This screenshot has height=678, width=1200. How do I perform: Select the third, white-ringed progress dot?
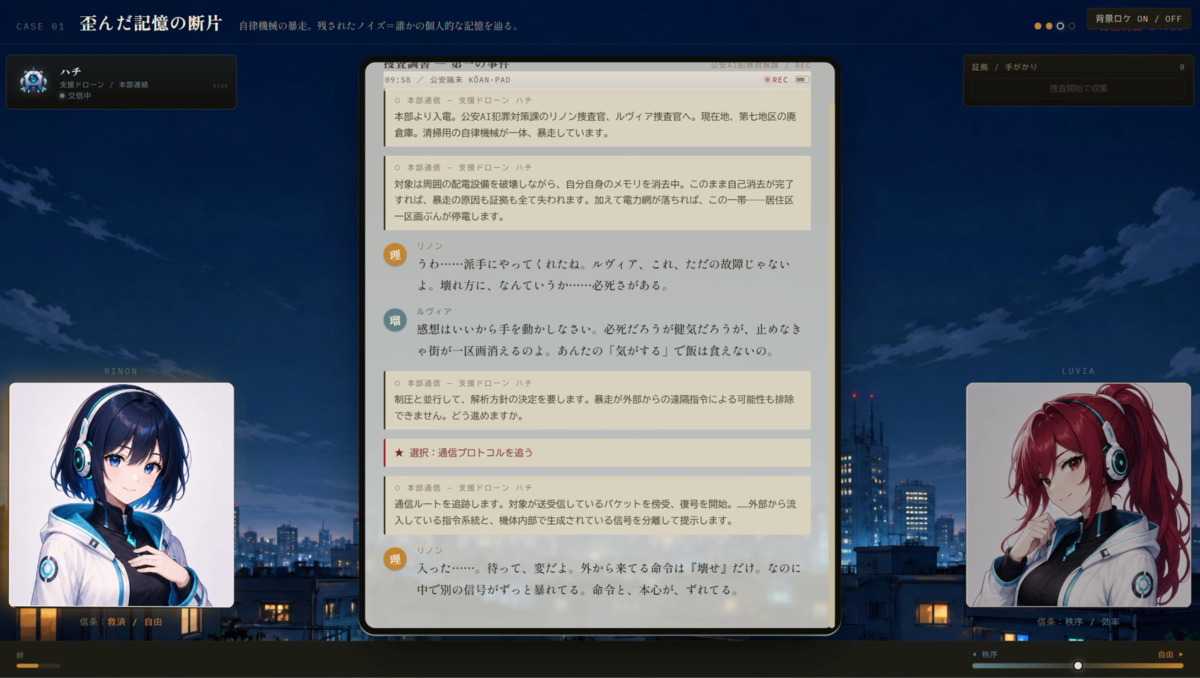[x=1060, y=26]
